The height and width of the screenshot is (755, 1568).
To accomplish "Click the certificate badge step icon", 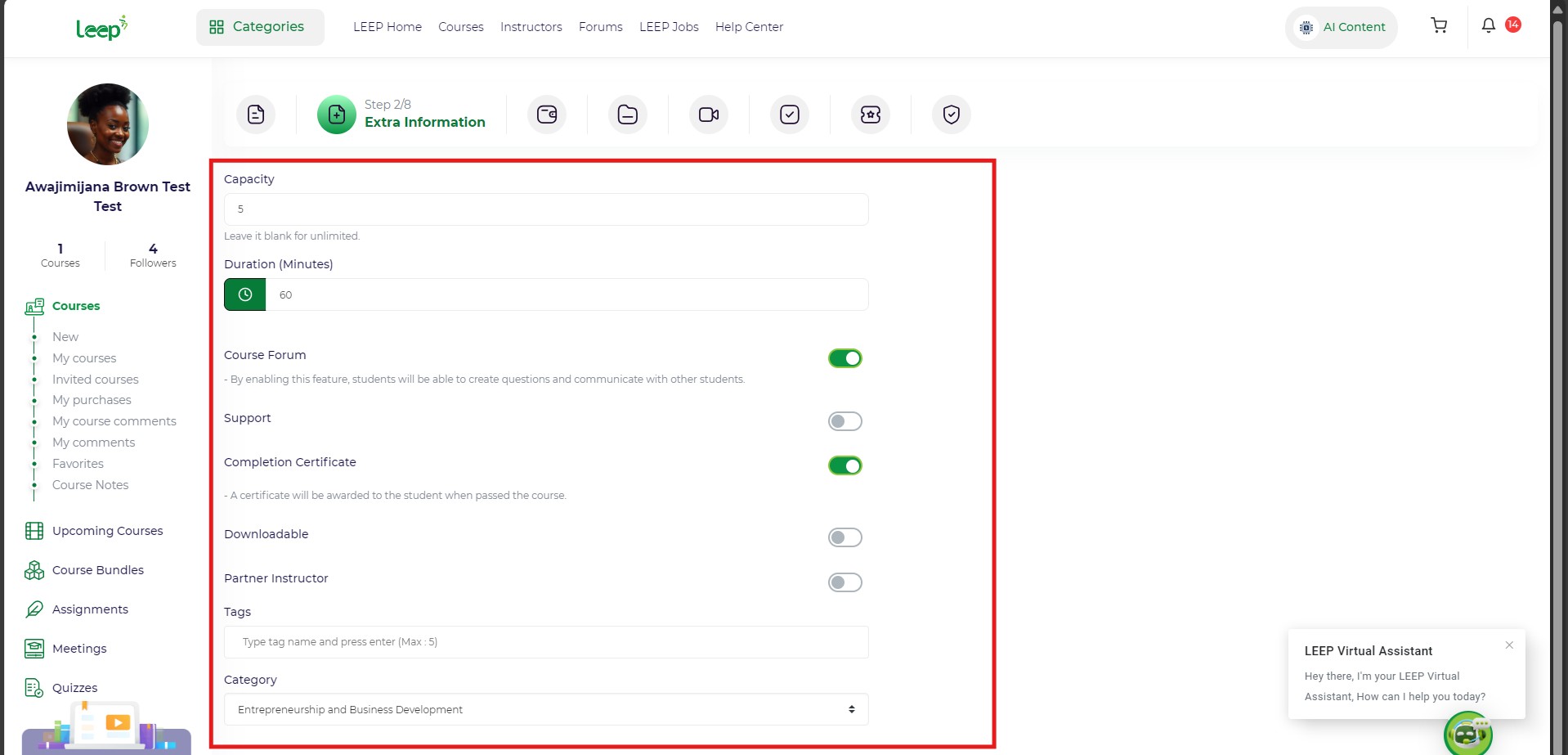I will click(870, 115).
